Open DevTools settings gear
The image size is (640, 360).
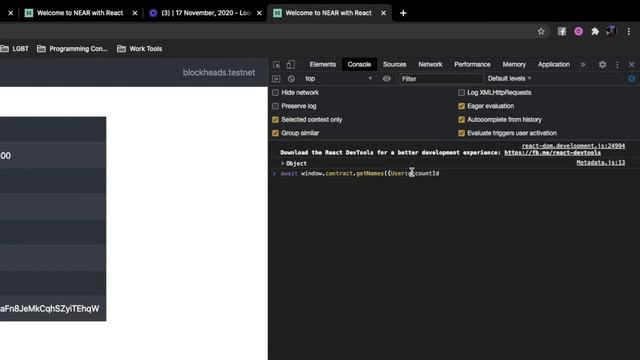(x=602, y=64)
